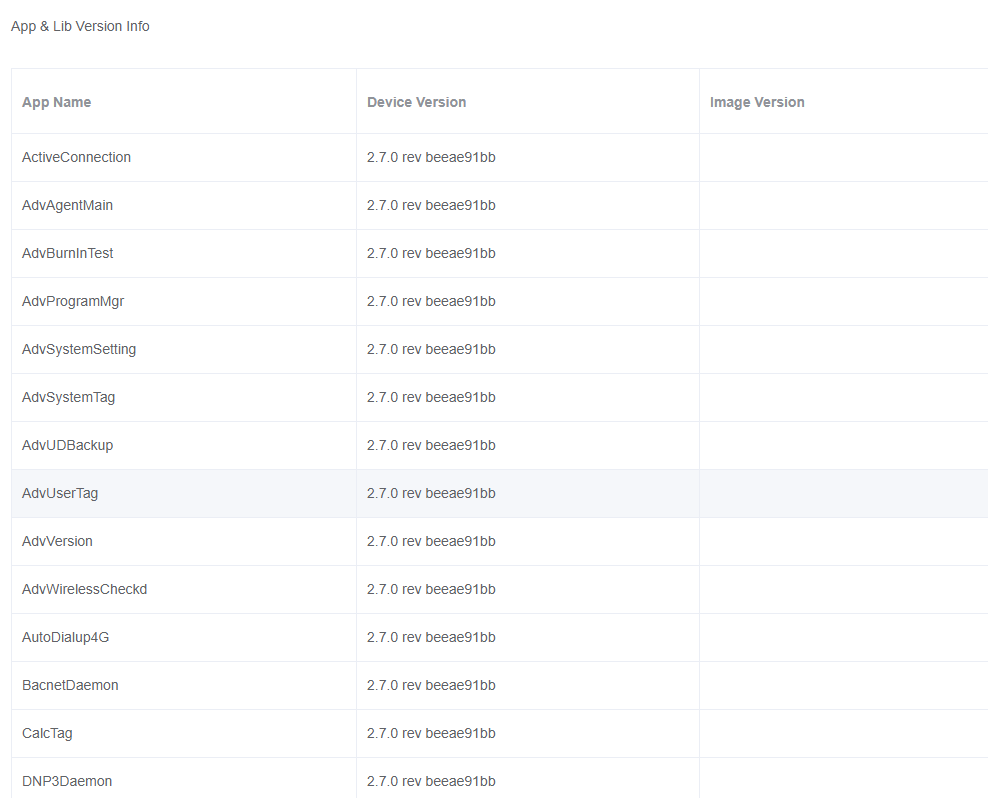Click the App & Lib Version Info title
The image size is (988, 798).
point(80,26)
